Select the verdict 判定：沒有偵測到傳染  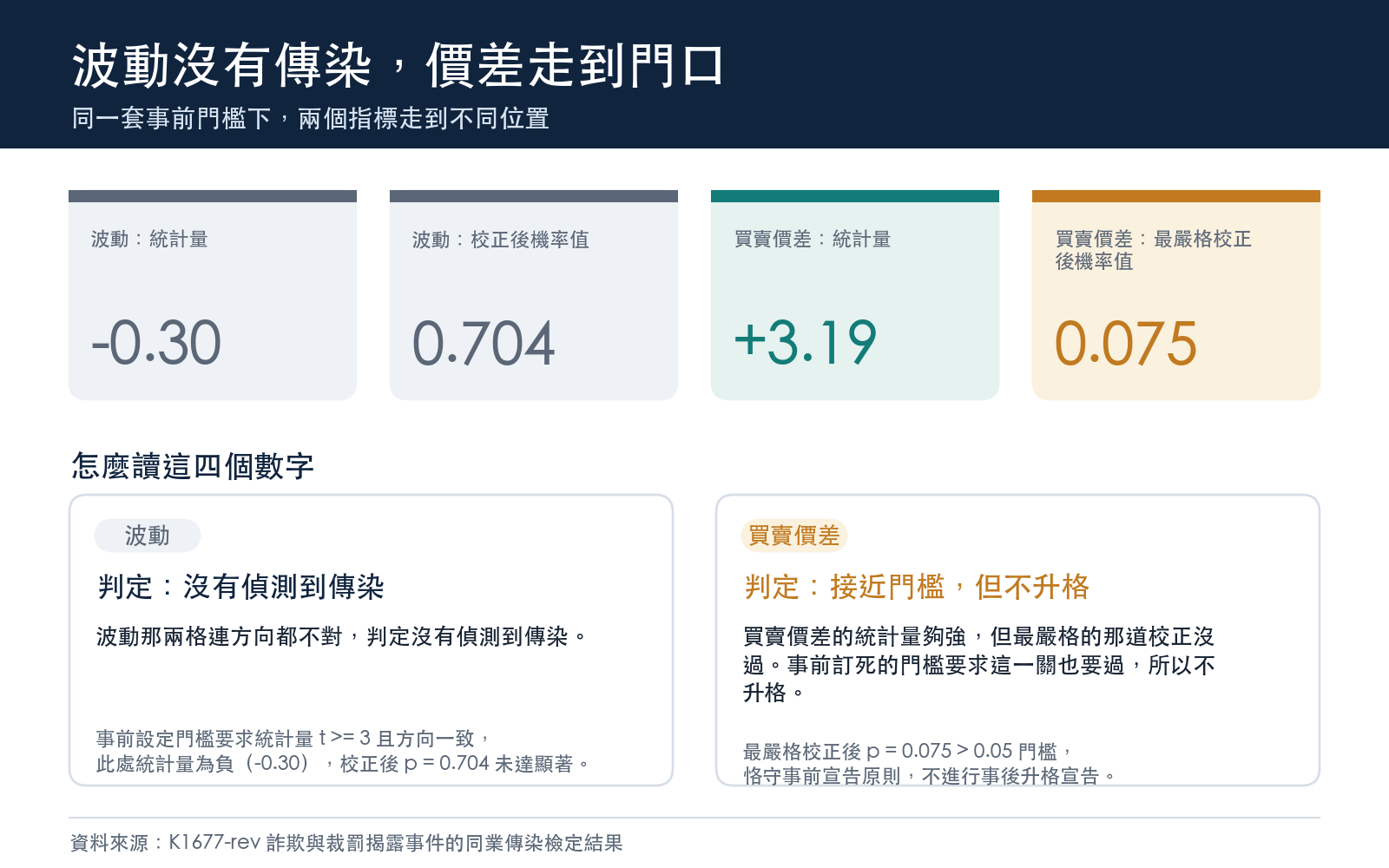(x=240, y=587)
